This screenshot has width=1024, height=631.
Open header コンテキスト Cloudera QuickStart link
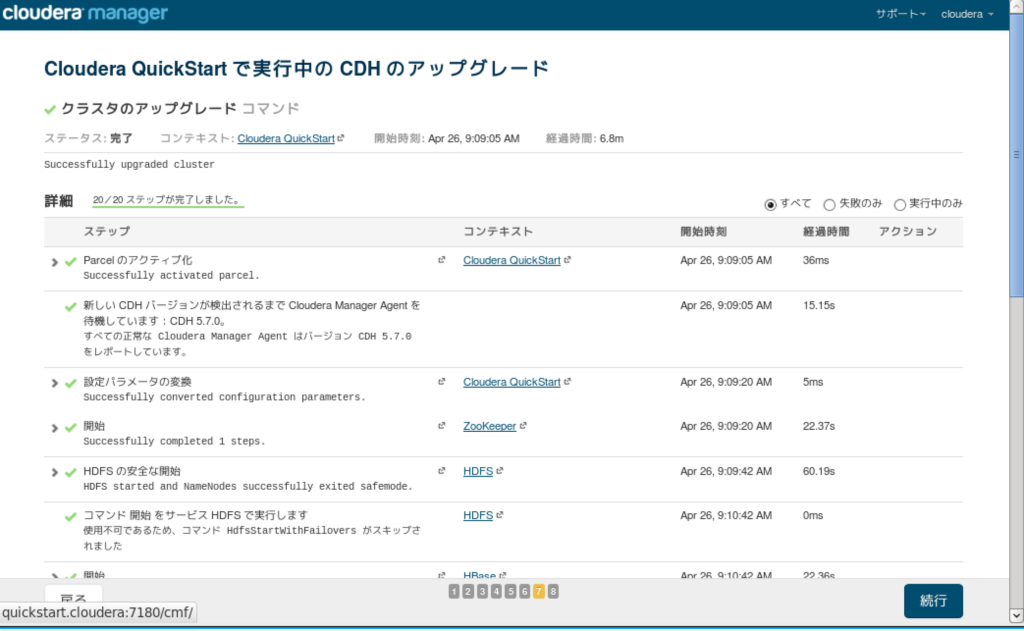(286, 138)
